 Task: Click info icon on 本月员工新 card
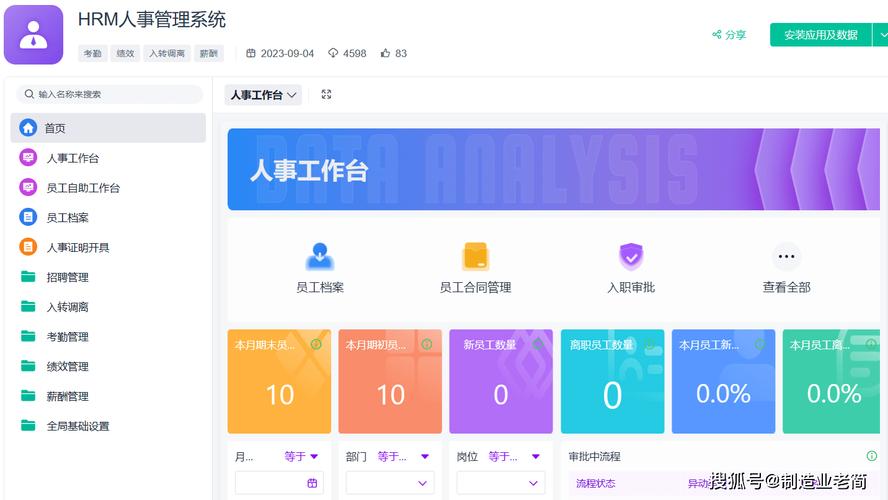click(x=760, y=344)
